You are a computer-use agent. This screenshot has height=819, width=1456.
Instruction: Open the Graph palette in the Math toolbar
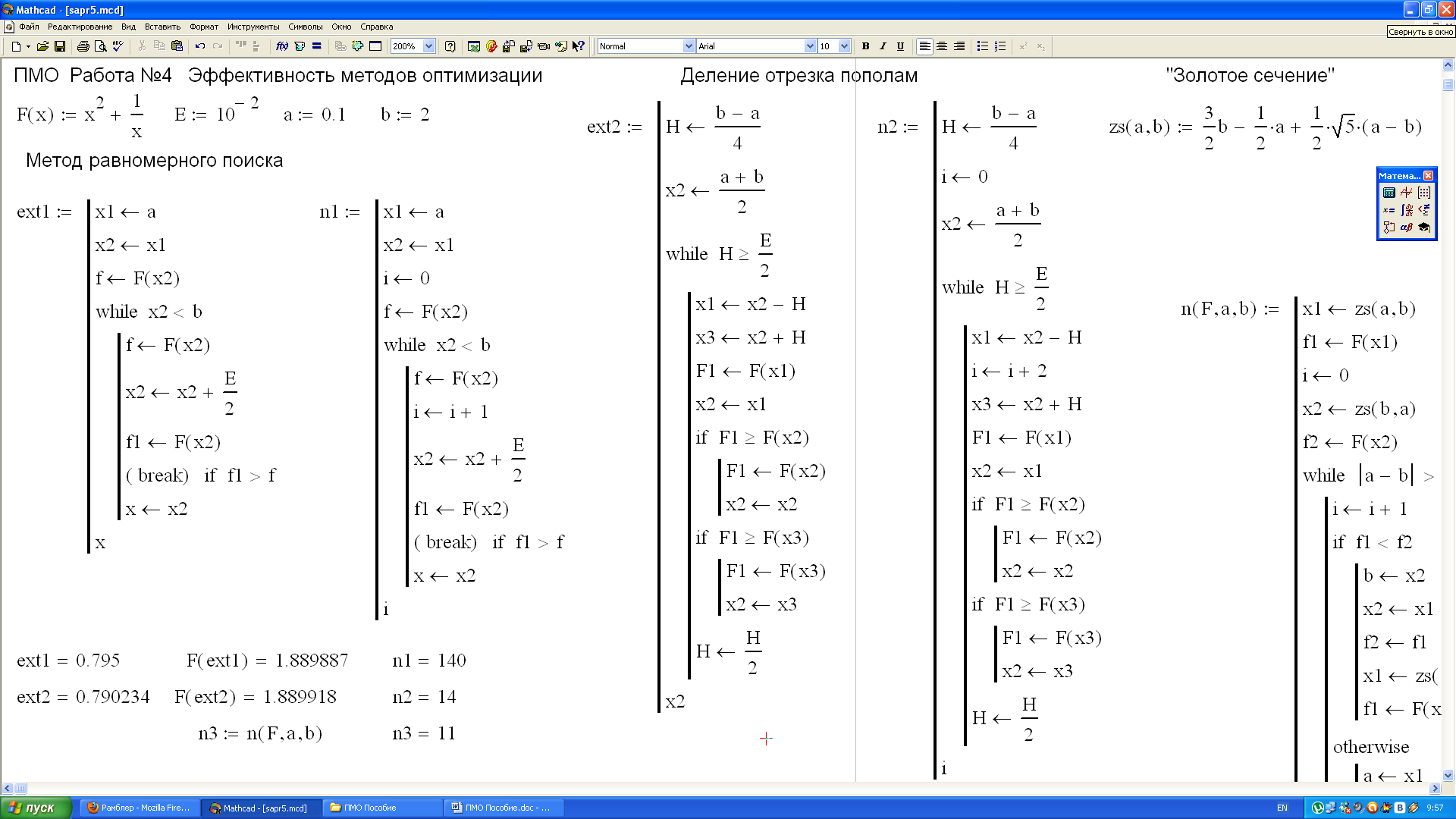[x=1407, y=193]
